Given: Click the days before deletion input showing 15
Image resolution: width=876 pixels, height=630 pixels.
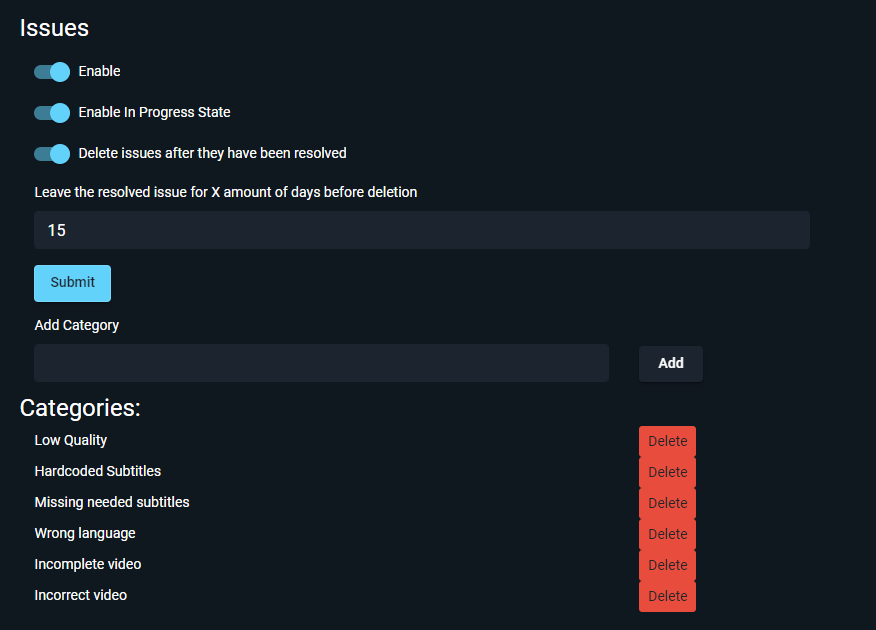Looking at the screenshot, I should 420,230.
